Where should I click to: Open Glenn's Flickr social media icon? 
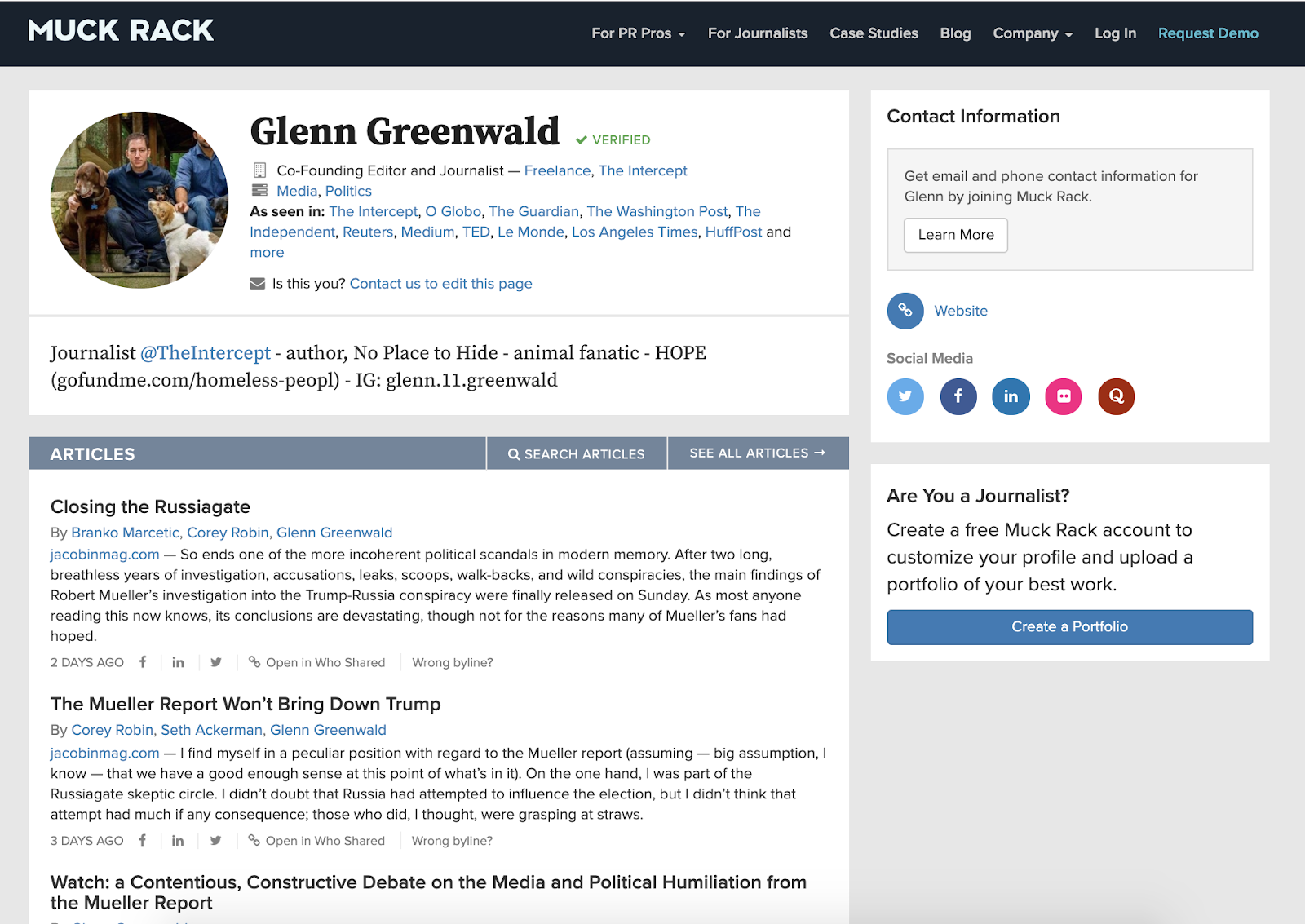(x=1064, y=396)
